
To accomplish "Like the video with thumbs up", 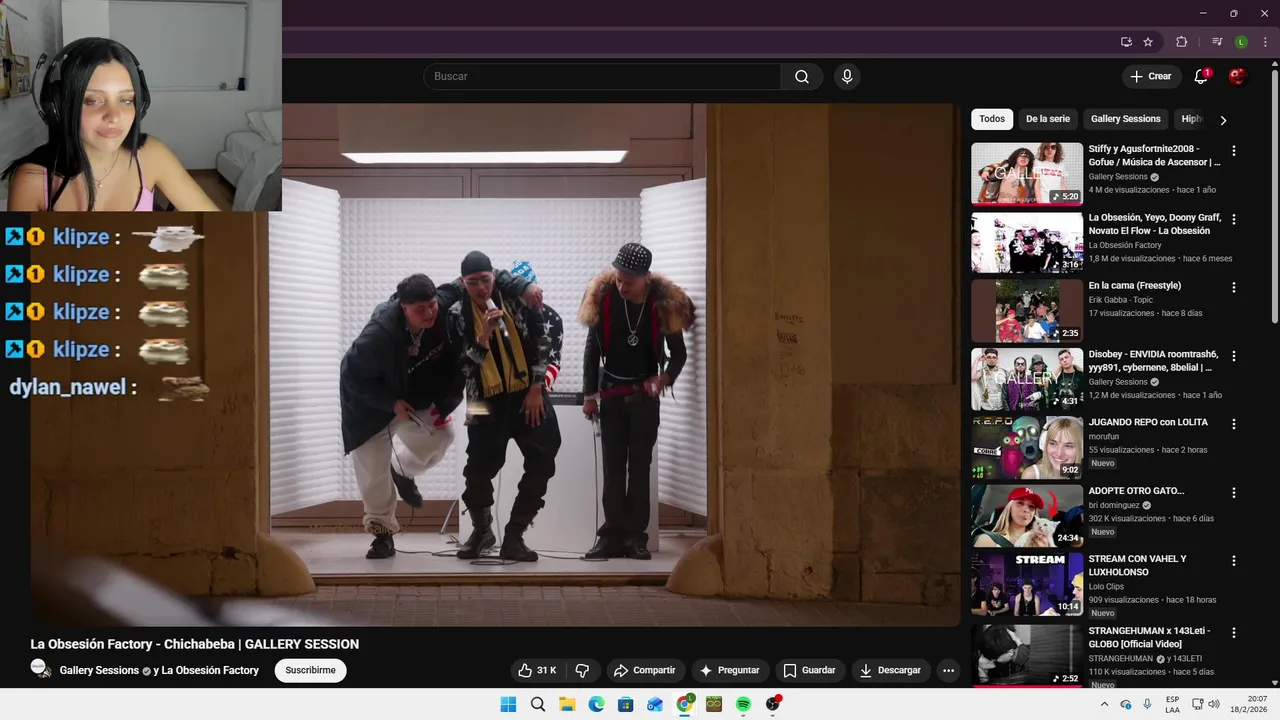I will click(537, 670).
